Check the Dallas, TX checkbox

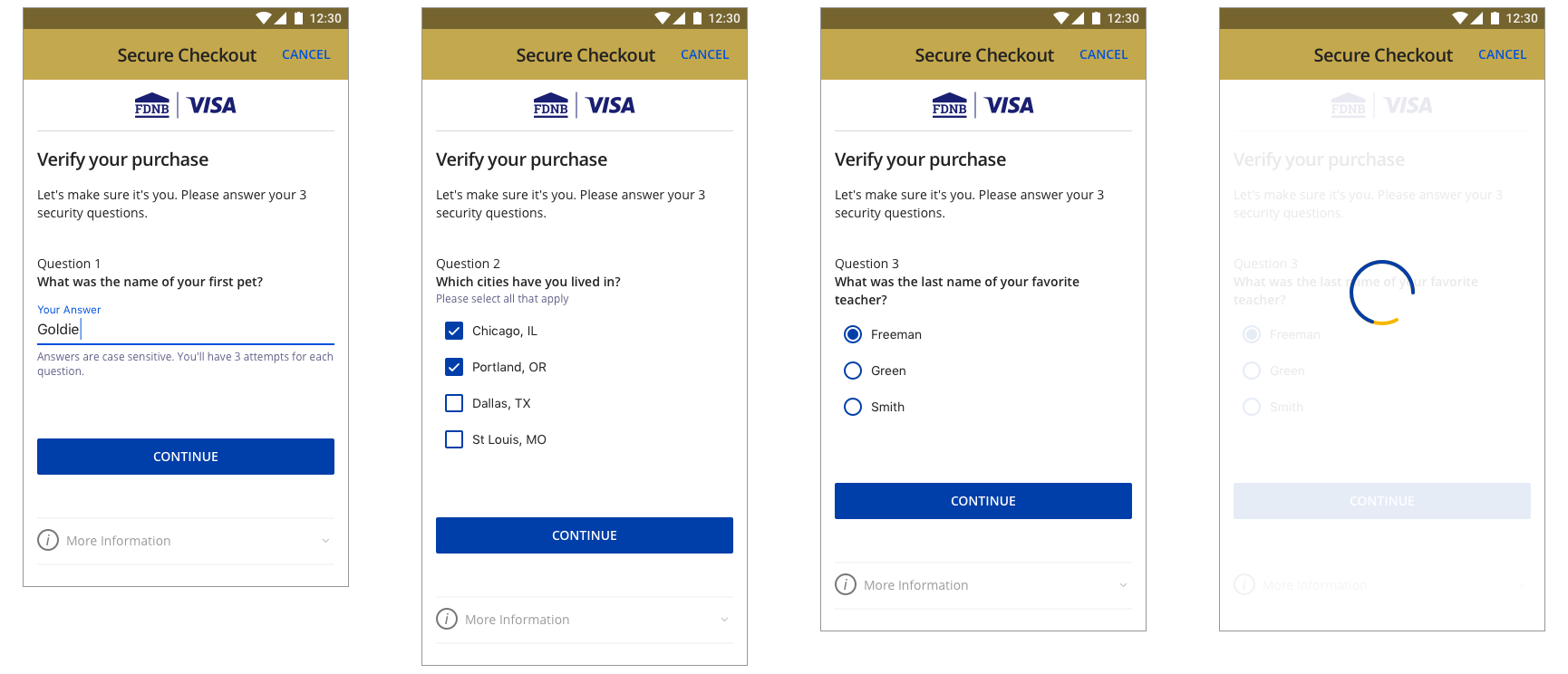click(x=454, y=404)
